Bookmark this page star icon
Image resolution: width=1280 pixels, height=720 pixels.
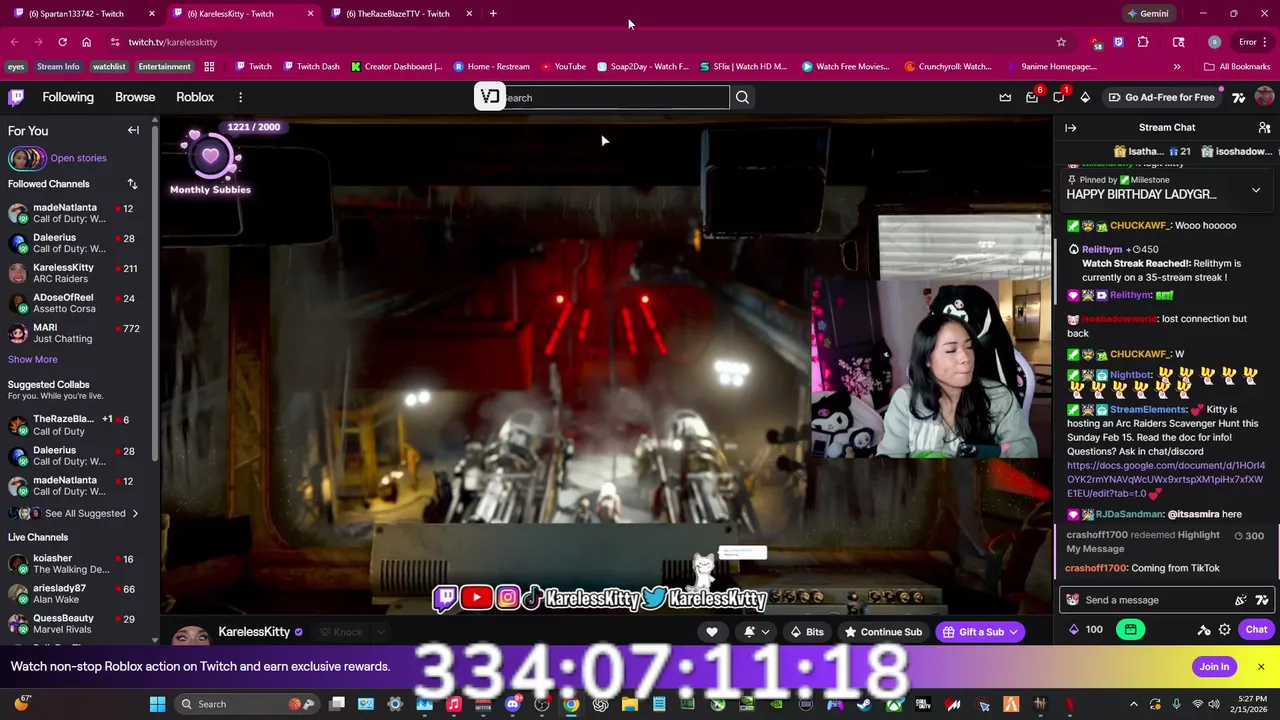[x=1061, y=42]
